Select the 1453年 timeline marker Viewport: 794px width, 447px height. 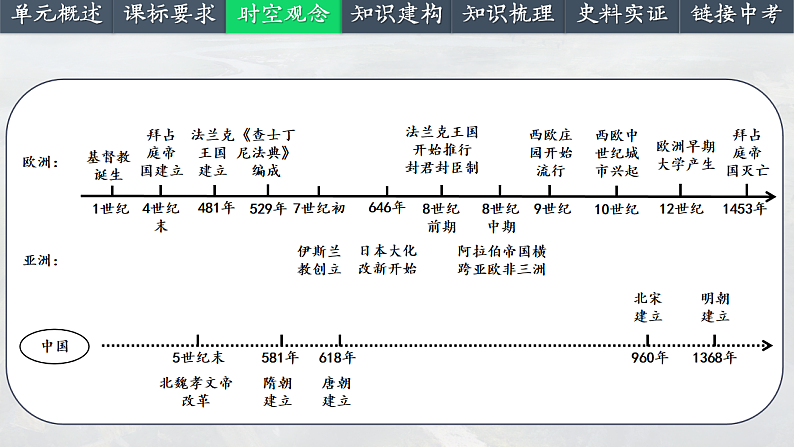pos(744,209)
